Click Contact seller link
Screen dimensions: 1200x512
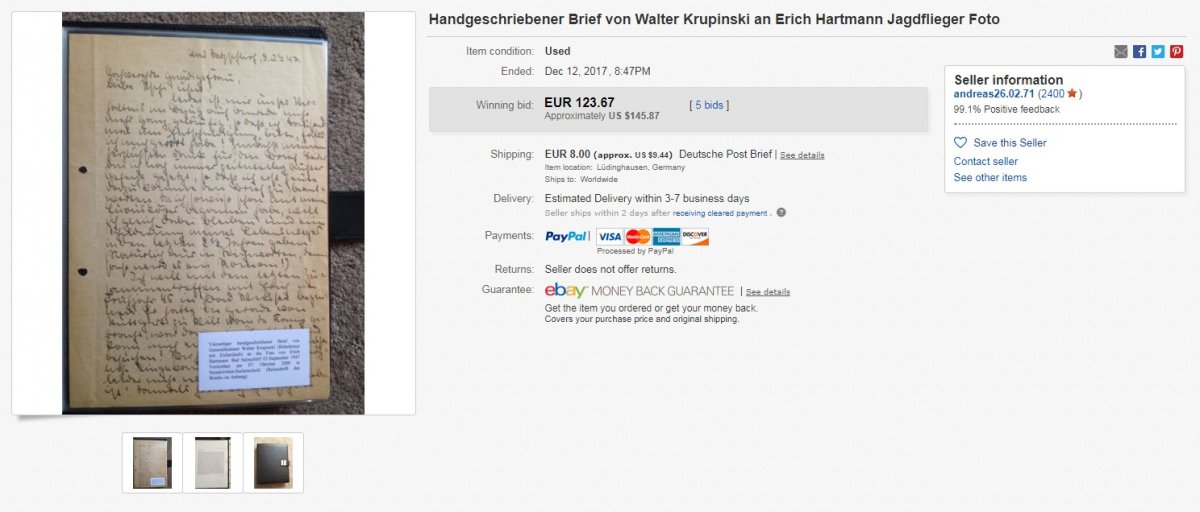[986, 161]
